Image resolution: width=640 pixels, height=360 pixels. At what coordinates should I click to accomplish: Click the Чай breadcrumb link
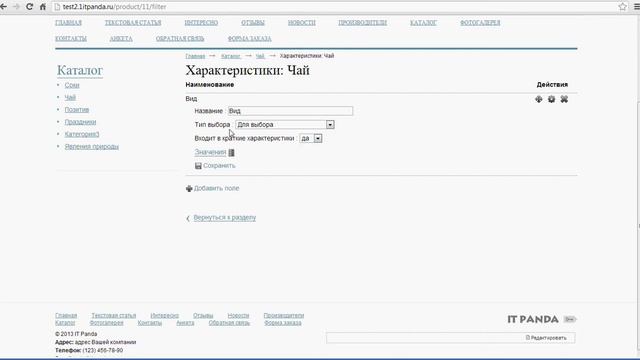click(x=260, y=56)
